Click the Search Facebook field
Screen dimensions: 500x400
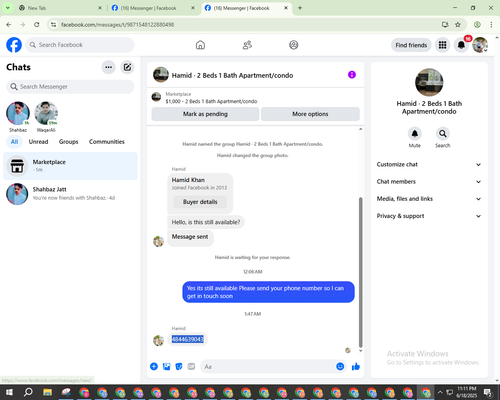(x=80, y=45)
